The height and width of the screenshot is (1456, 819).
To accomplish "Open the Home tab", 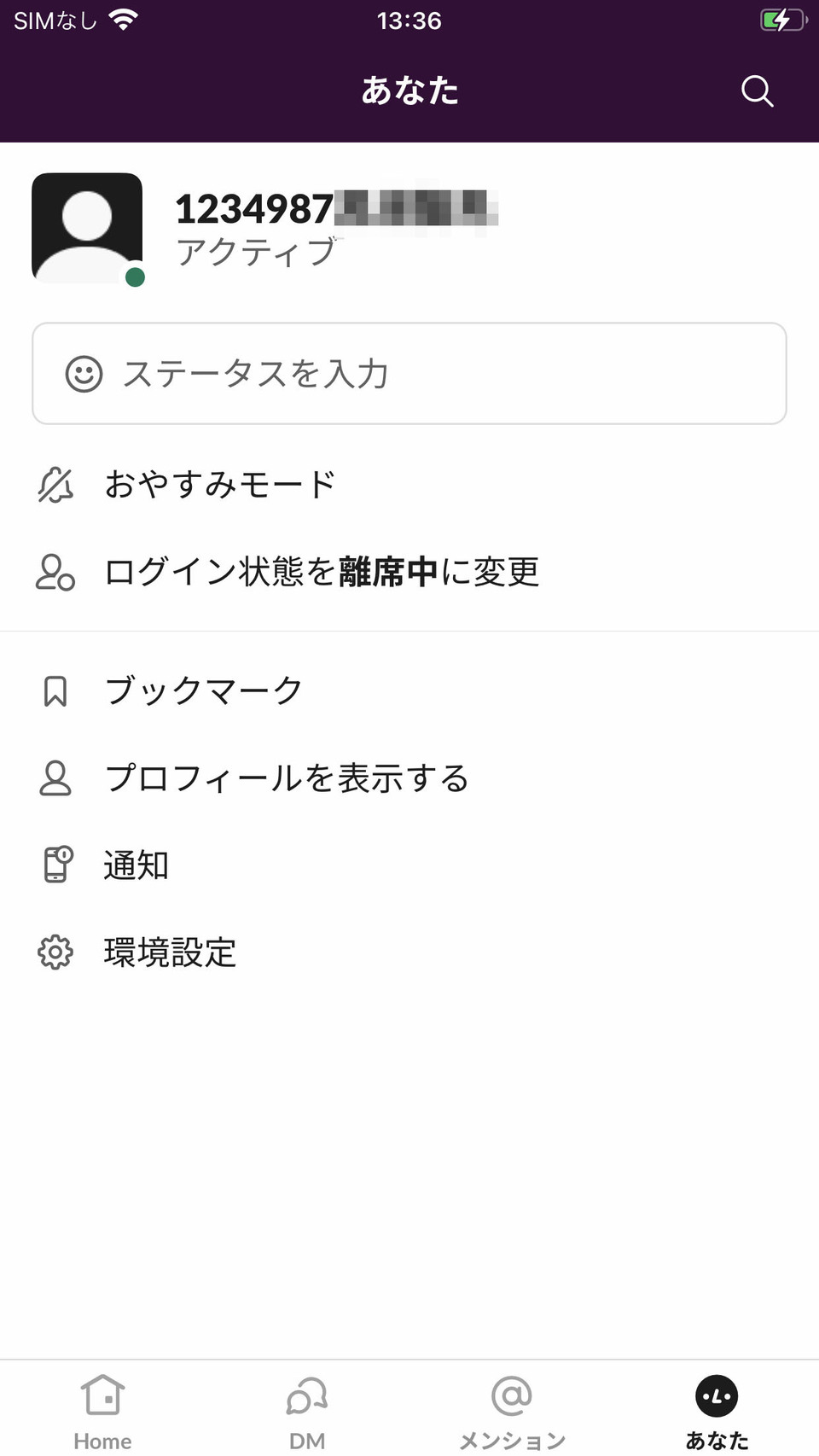I will pyautogui.click(x=102, y=1410).
